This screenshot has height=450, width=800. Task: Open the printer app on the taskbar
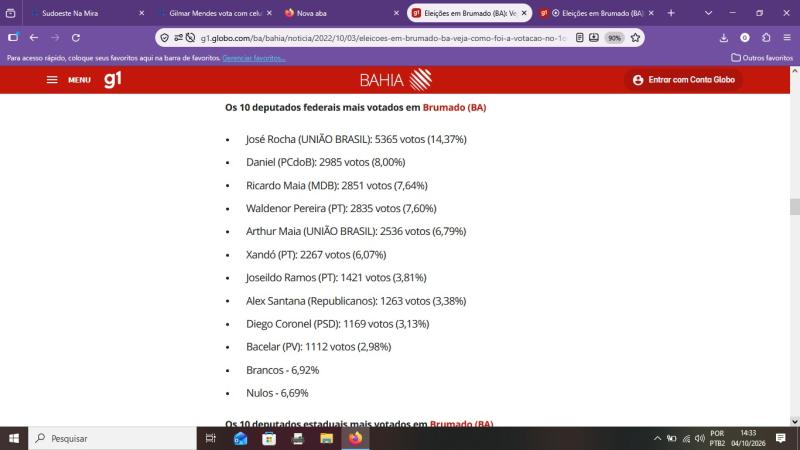pyautogui.click(x=298, y=438)
